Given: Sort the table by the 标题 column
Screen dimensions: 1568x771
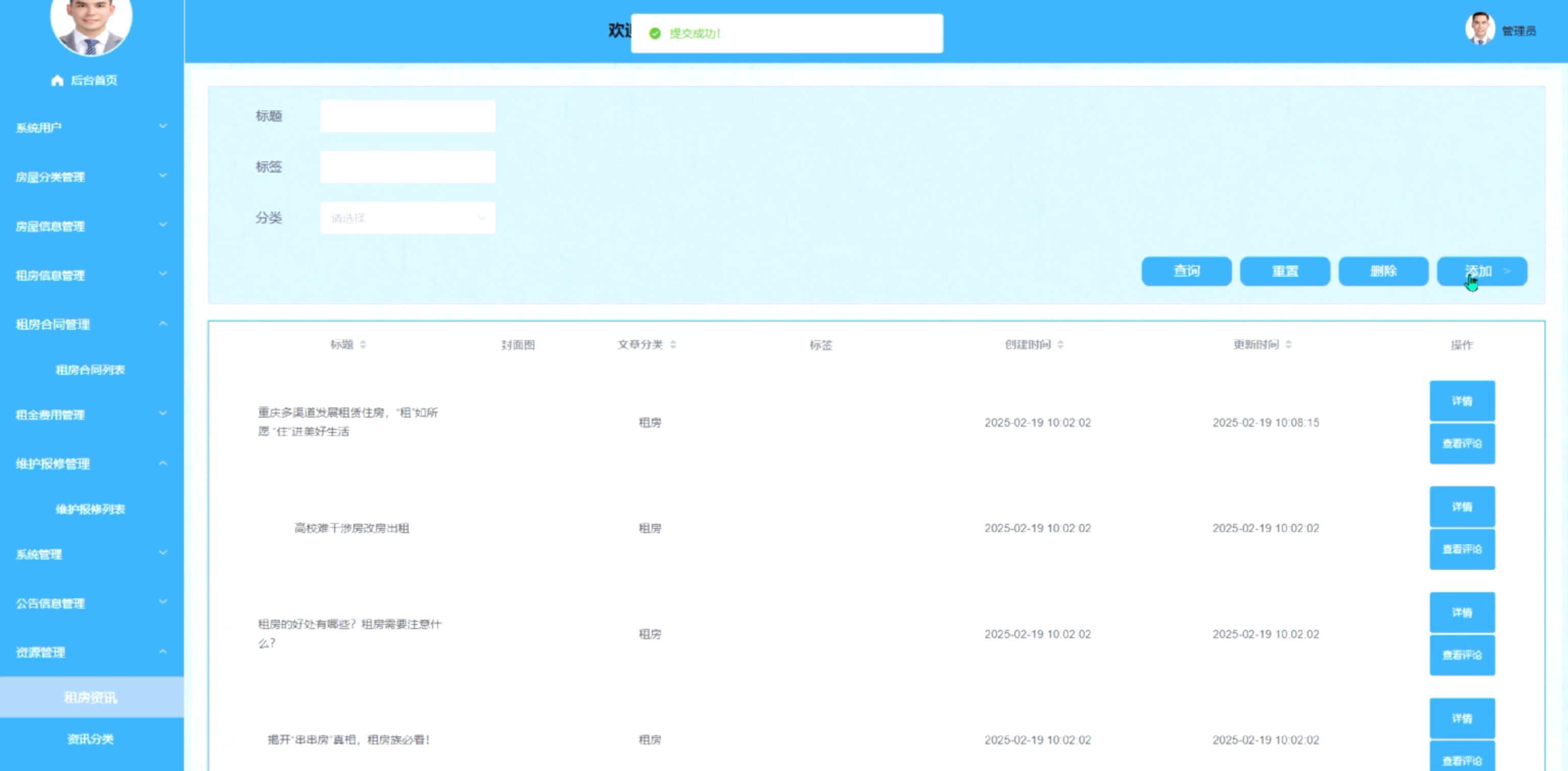Looking at the screenshot, I should tap(363, 345).
